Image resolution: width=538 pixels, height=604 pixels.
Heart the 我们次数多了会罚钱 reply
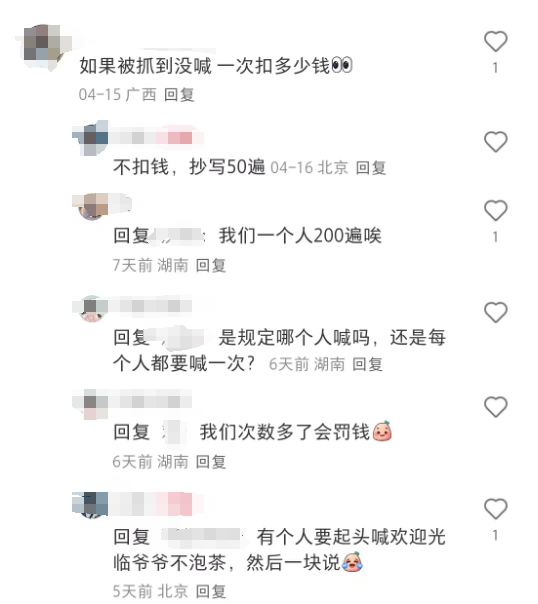point(495,407)
